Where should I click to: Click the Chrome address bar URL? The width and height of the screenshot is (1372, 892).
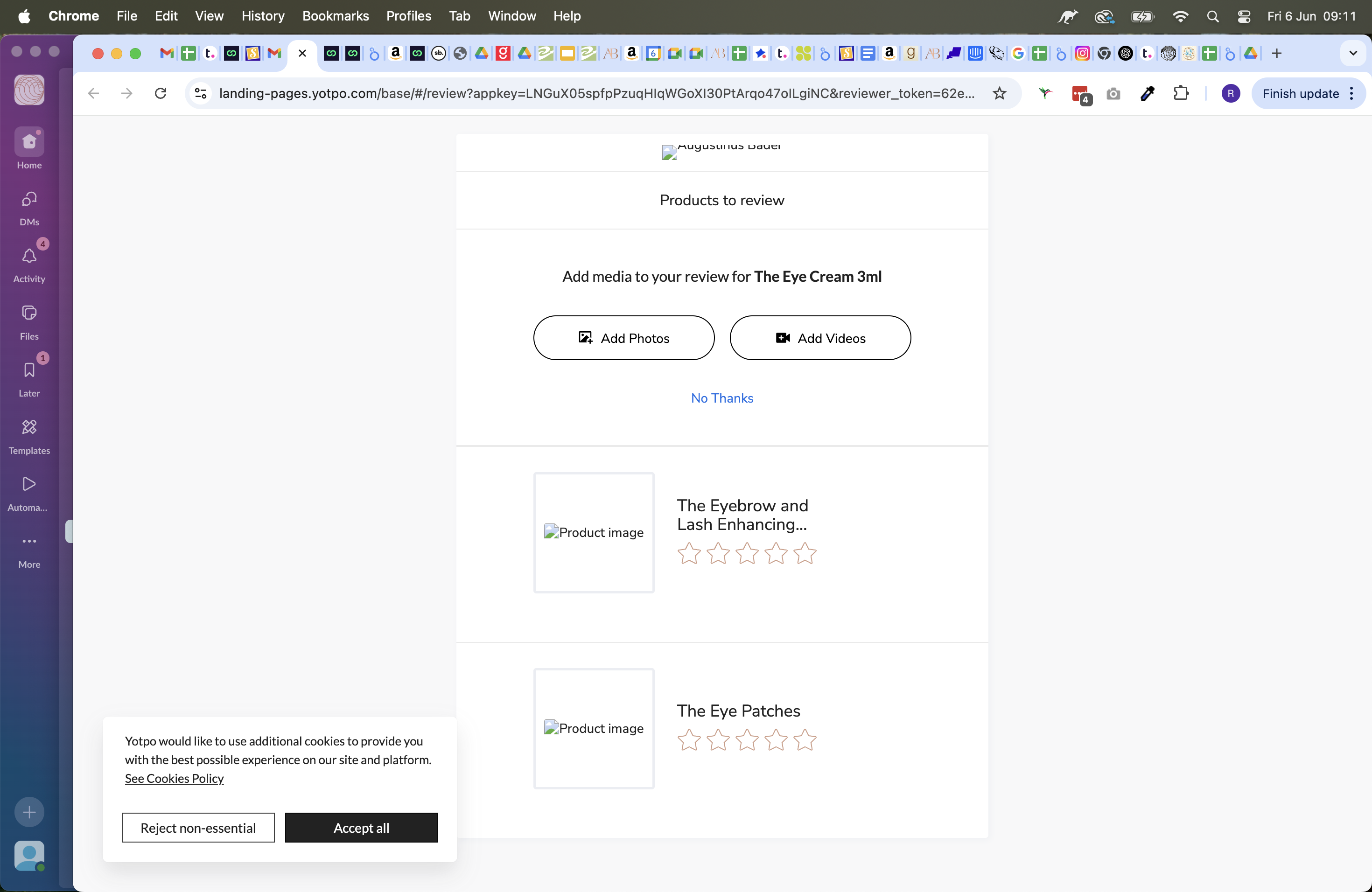pos(597,93)
